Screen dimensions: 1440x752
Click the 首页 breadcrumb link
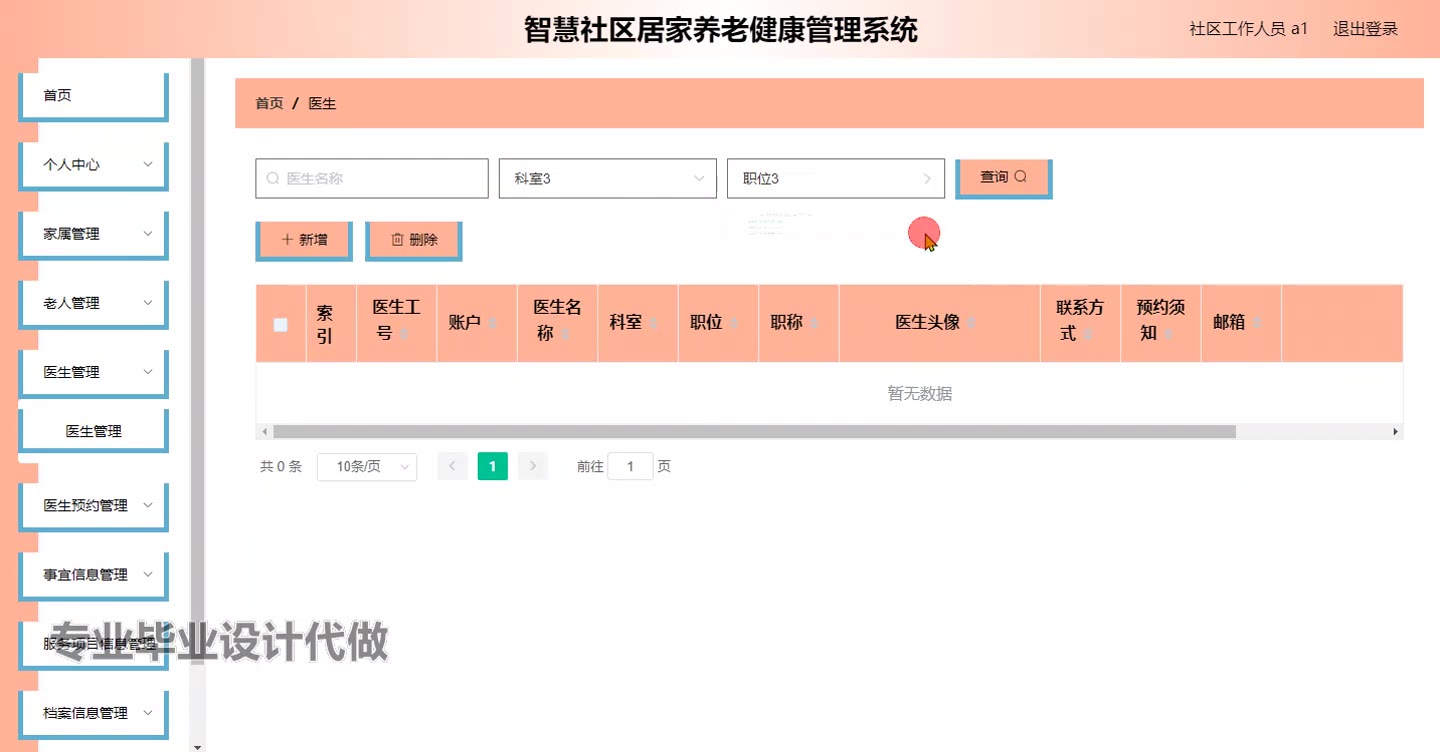tap(269, 103)
